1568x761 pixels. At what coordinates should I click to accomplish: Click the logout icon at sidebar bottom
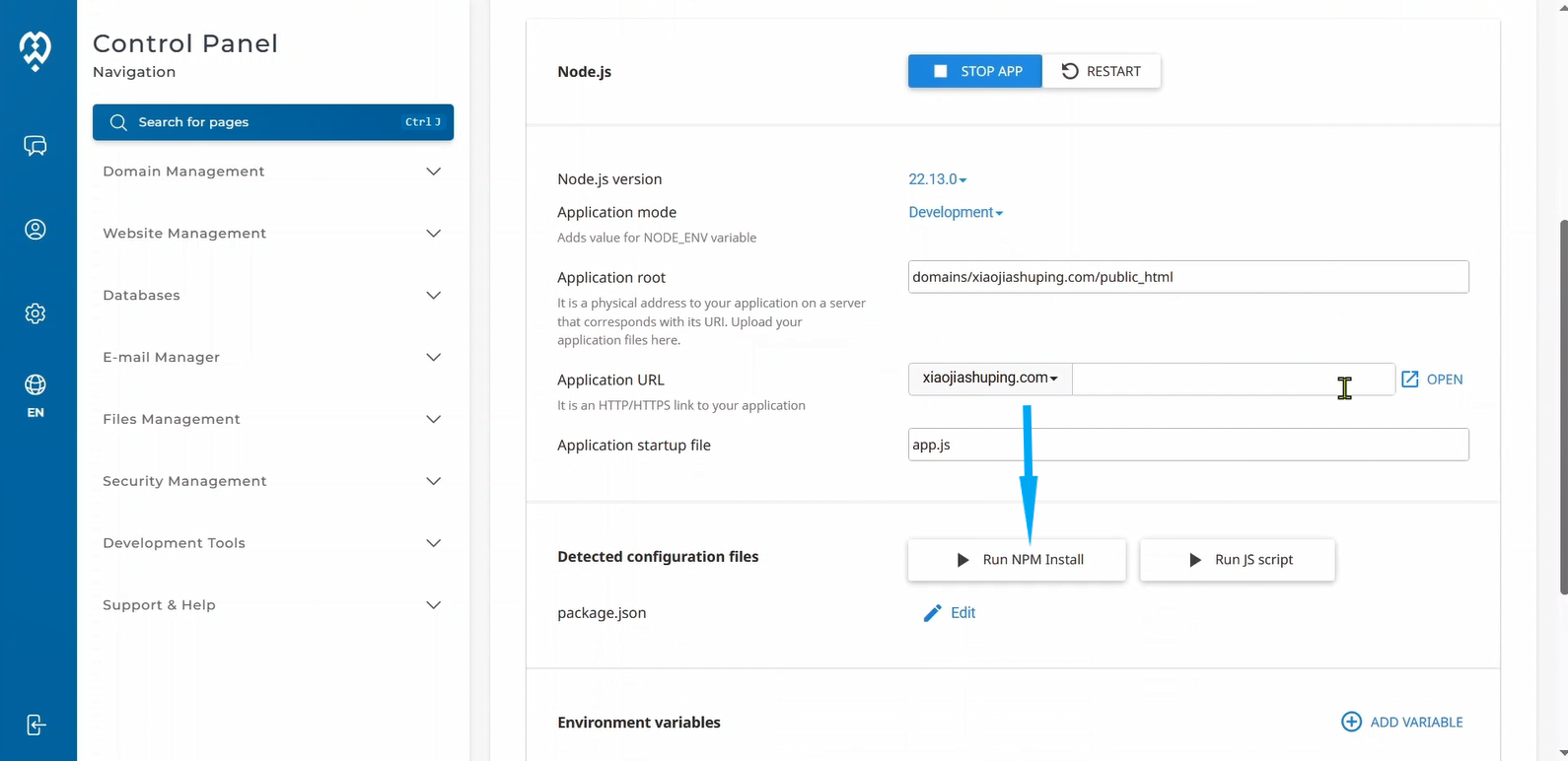pos(36,726)
